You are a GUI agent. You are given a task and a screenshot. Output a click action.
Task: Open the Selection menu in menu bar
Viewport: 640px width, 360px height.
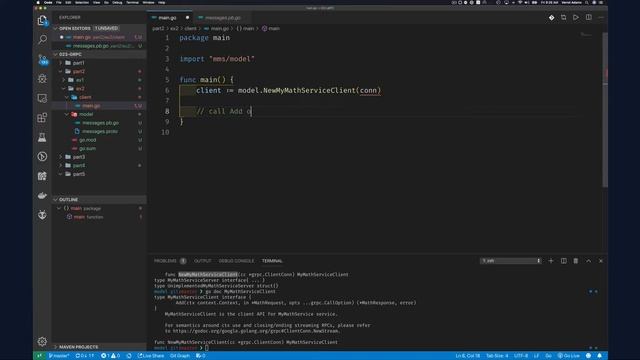tap(82, 2)
